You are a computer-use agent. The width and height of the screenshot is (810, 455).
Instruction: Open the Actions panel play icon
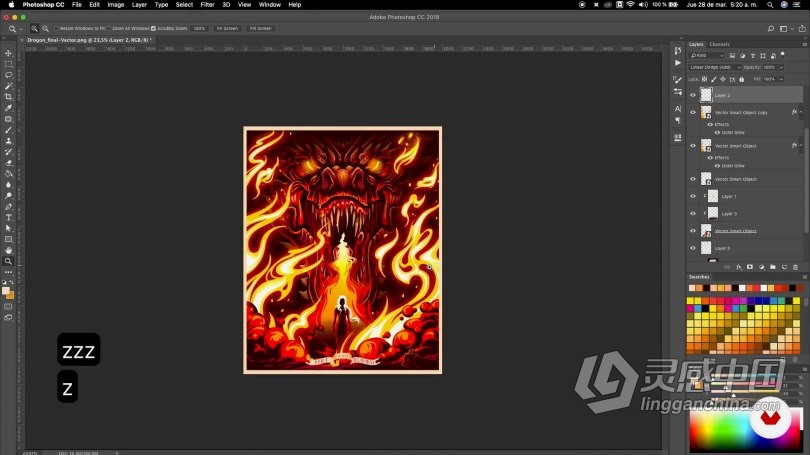pos(678,62)
